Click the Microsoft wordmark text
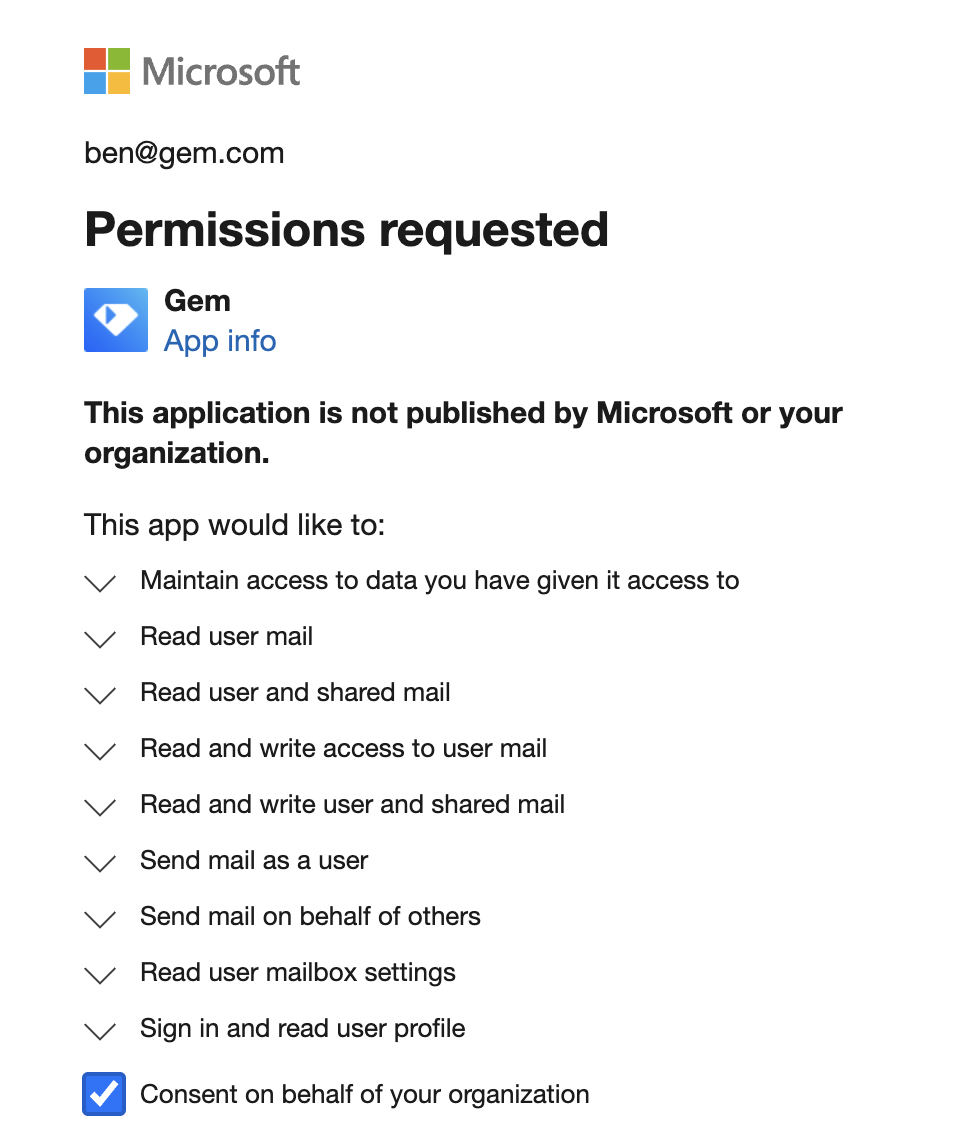The width and height of the screenshot is (954, 1144). point(221,72)
